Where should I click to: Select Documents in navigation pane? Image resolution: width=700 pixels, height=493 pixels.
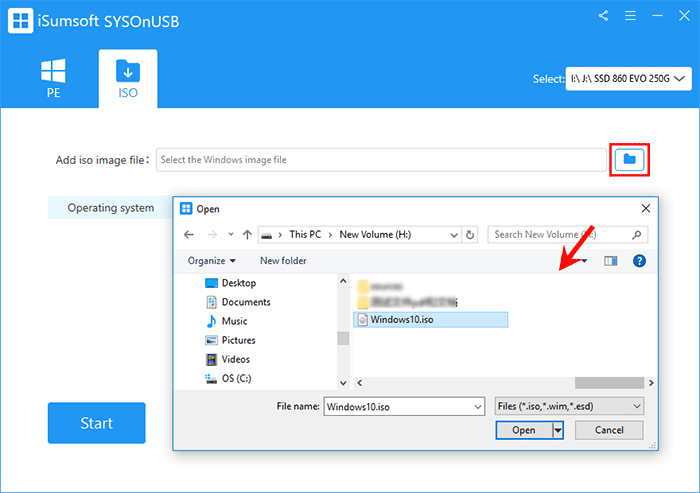point(238,302)
